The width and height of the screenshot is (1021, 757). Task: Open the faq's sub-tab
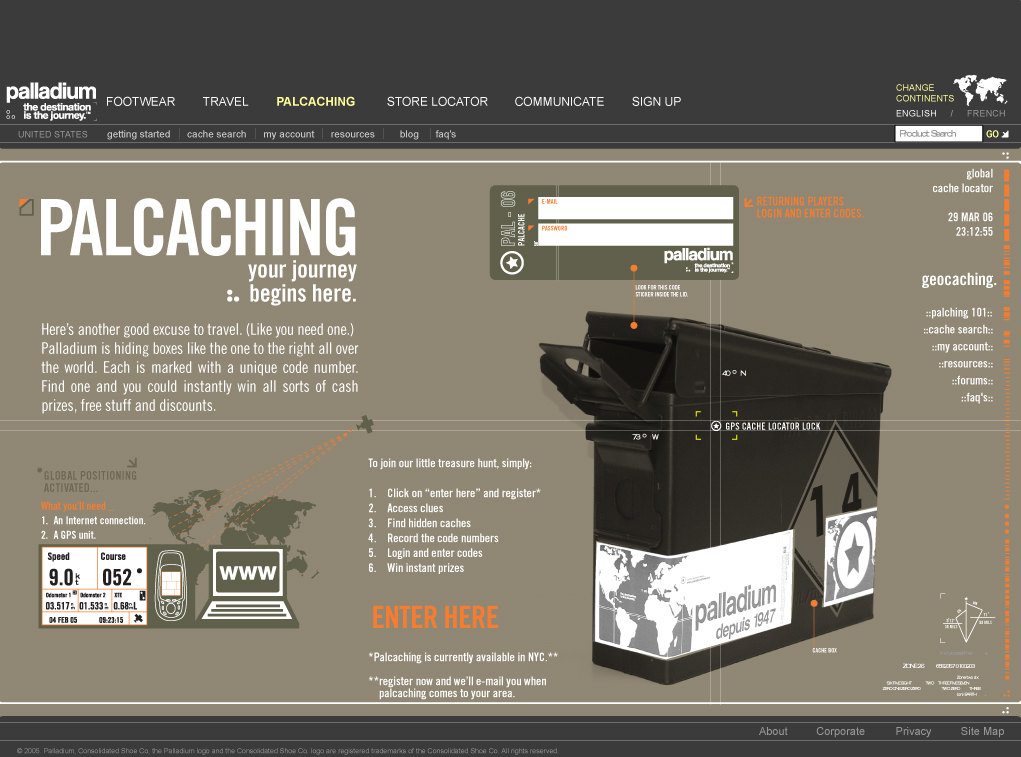[x=446, y=134]
